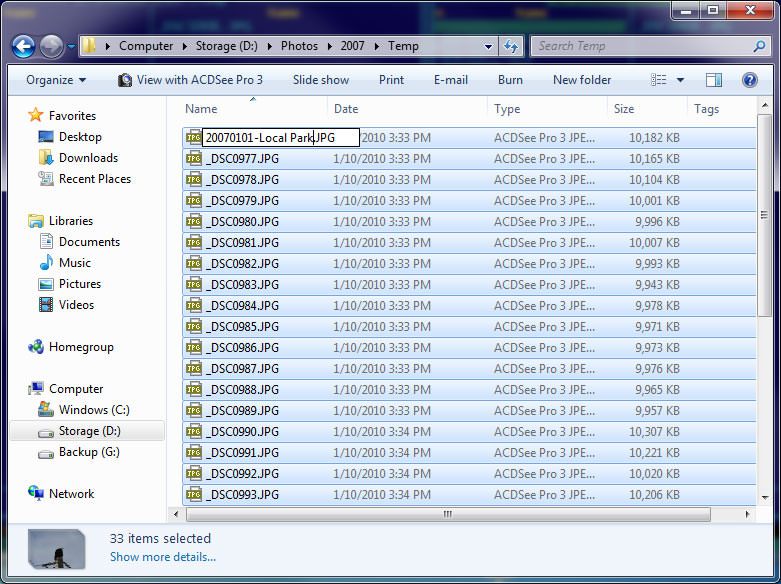
Task: Click the 10,206 KB size value
Action: click(x=654, y=494)
